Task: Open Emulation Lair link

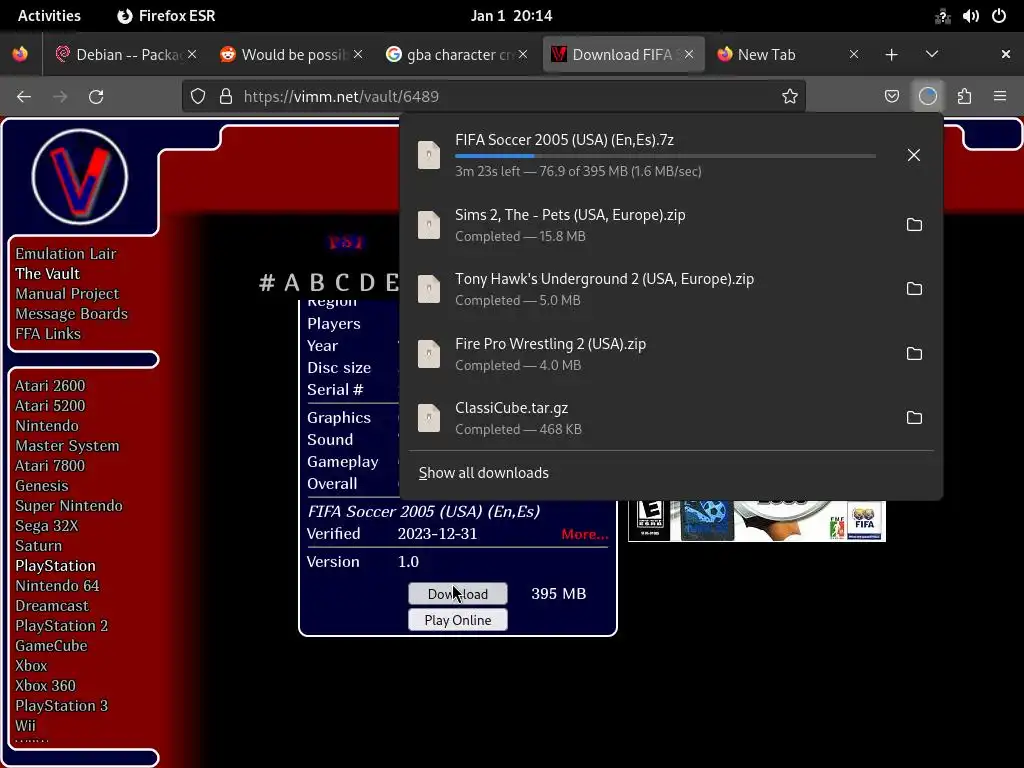Action: pos(65,254)
